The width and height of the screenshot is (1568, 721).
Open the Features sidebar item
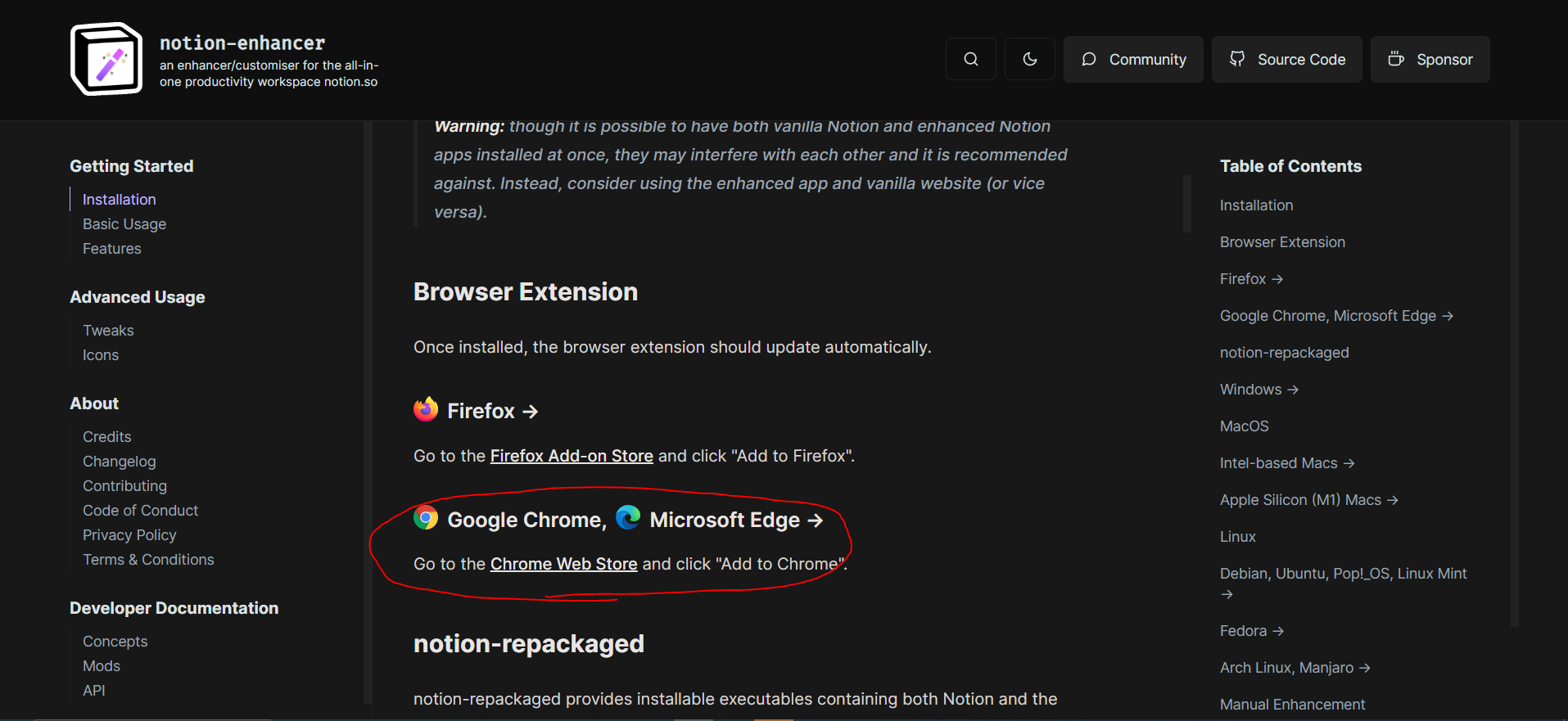[112, 249]
